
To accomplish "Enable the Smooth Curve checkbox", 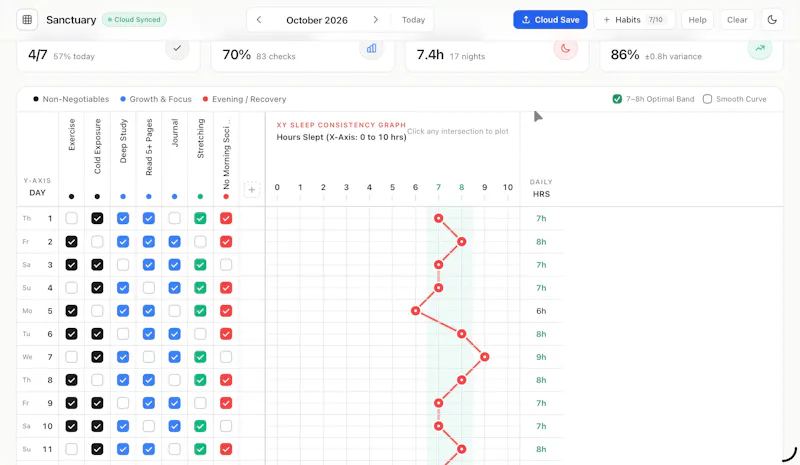I will click(x=707, y=99).
